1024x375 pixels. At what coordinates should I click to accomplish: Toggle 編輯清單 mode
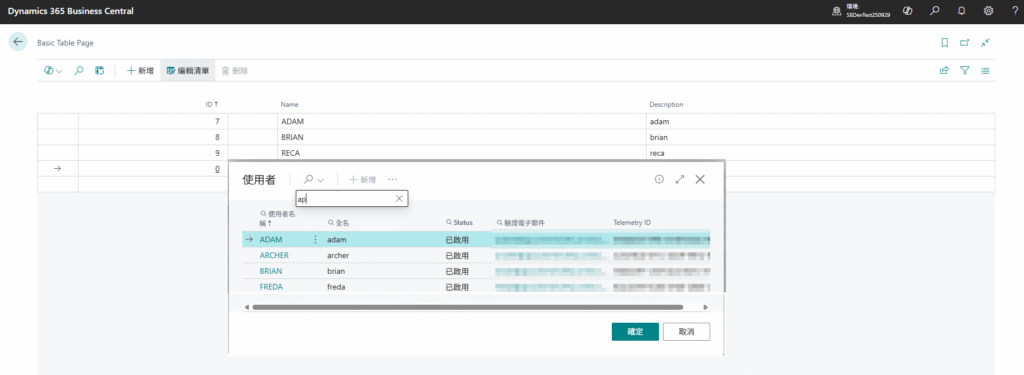(x=187, y=71)
